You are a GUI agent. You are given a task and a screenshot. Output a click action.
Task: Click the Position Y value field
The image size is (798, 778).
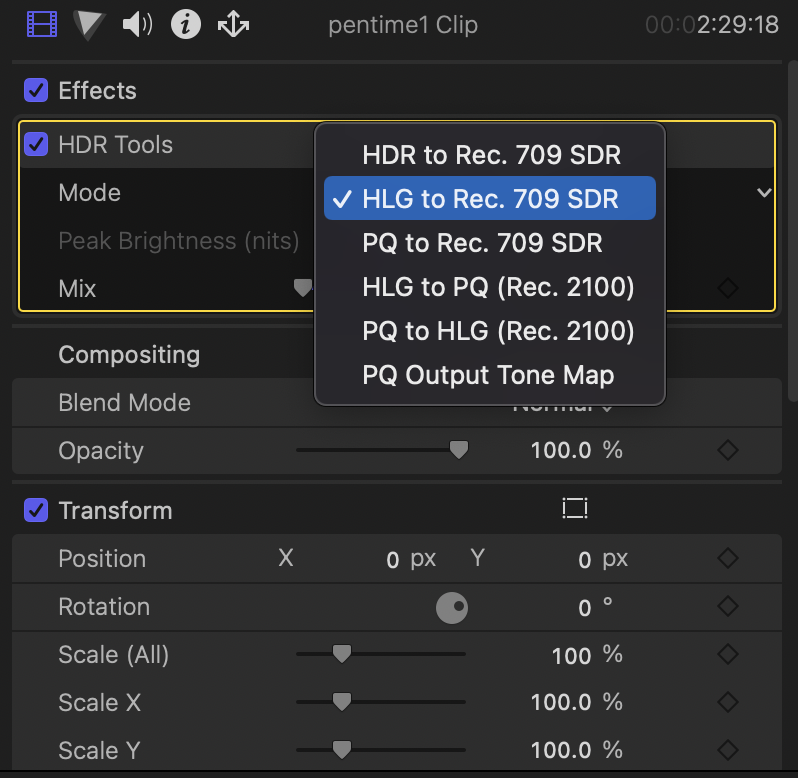tap(584, 560)
